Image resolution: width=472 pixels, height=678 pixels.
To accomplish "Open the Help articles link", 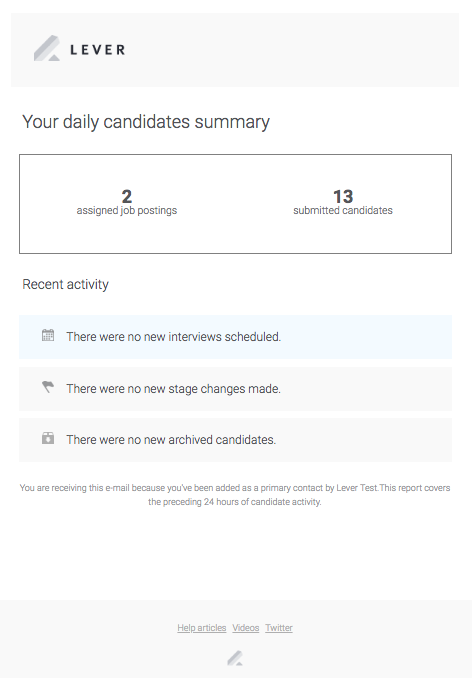I will tap(201, 628).
